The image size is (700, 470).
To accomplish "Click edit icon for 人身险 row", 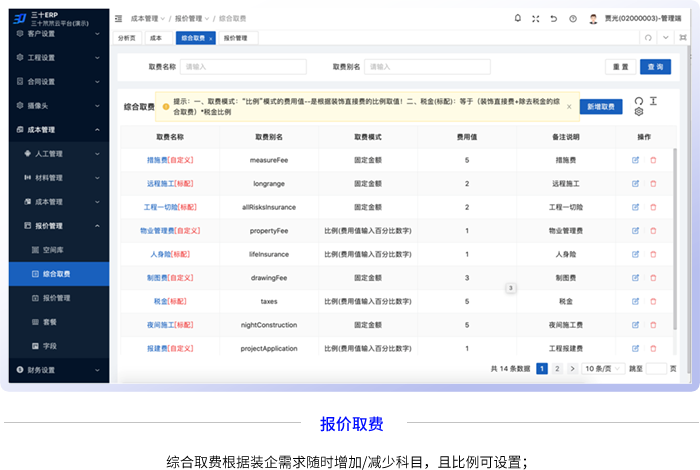I will 635,254.
